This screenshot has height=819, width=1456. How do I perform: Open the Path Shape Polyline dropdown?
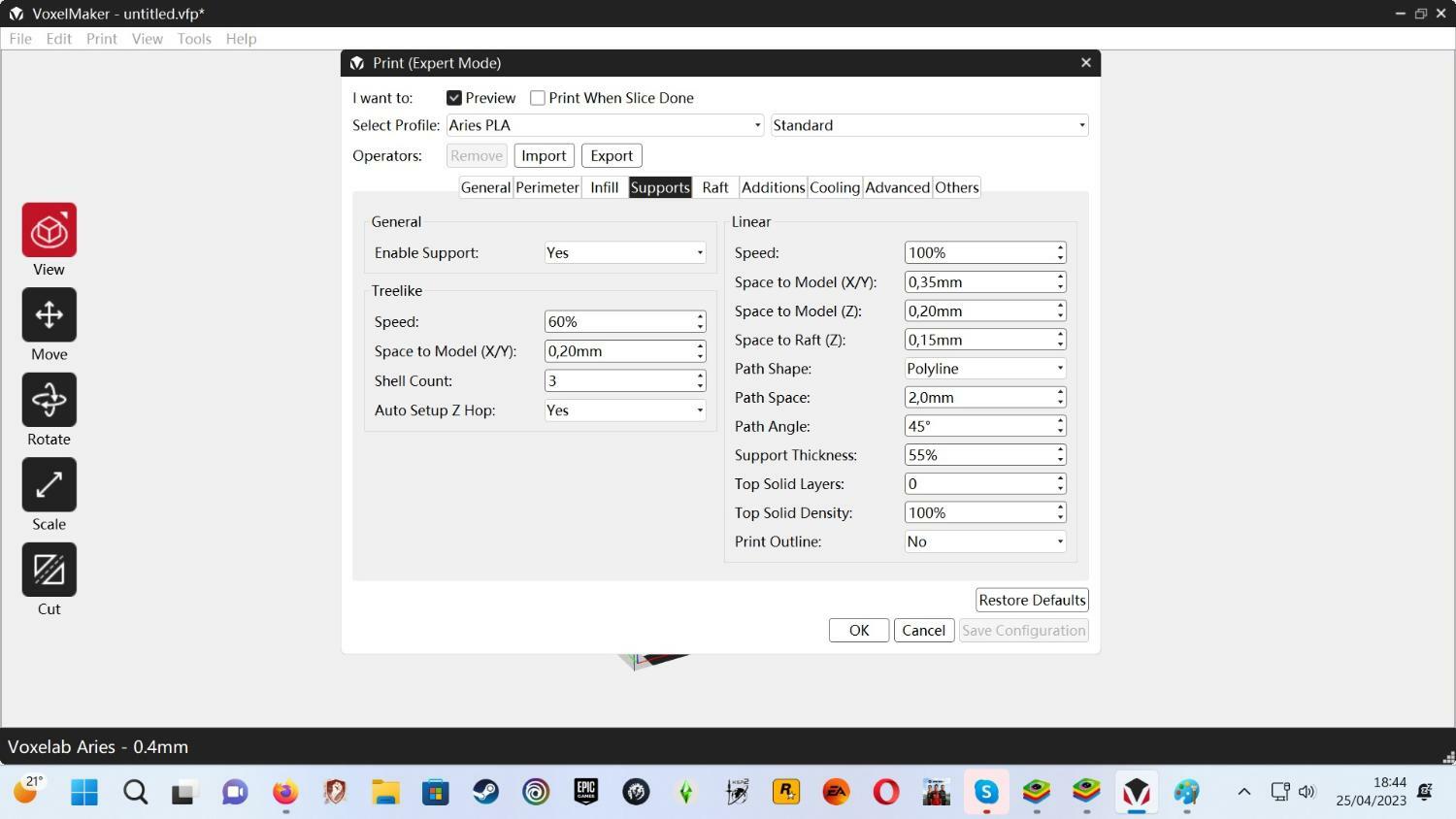coord(985,369)
